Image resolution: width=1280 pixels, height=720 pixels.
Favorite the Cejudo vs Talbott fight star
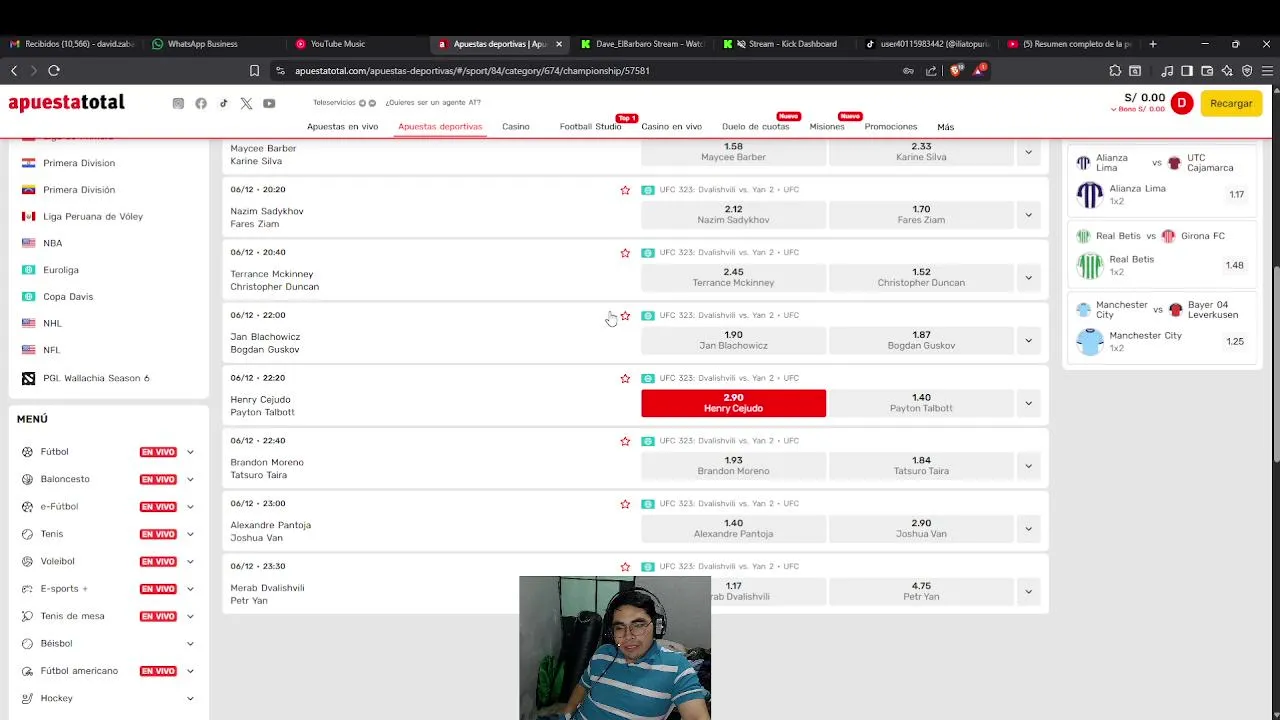(625, 379)
